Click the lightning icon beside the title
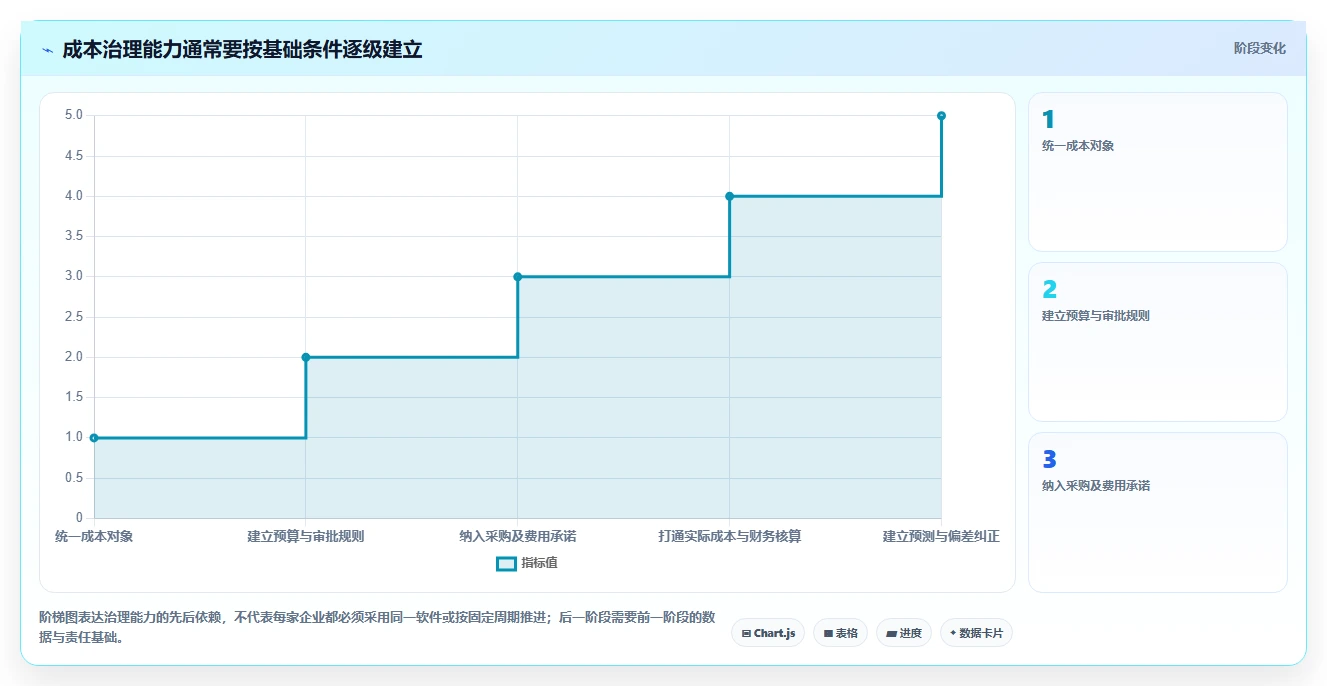Image resolution: width=1327 pixels, height=686 pixels. coord(47,50)
